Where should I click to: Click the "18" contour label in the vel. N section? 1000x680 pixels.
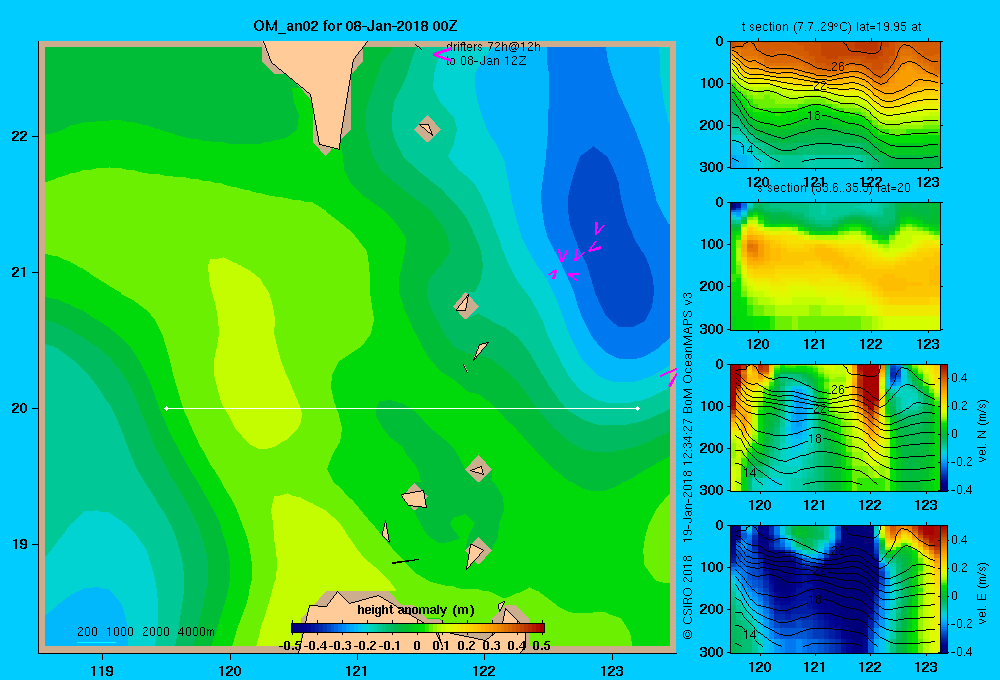pos(814,439)
